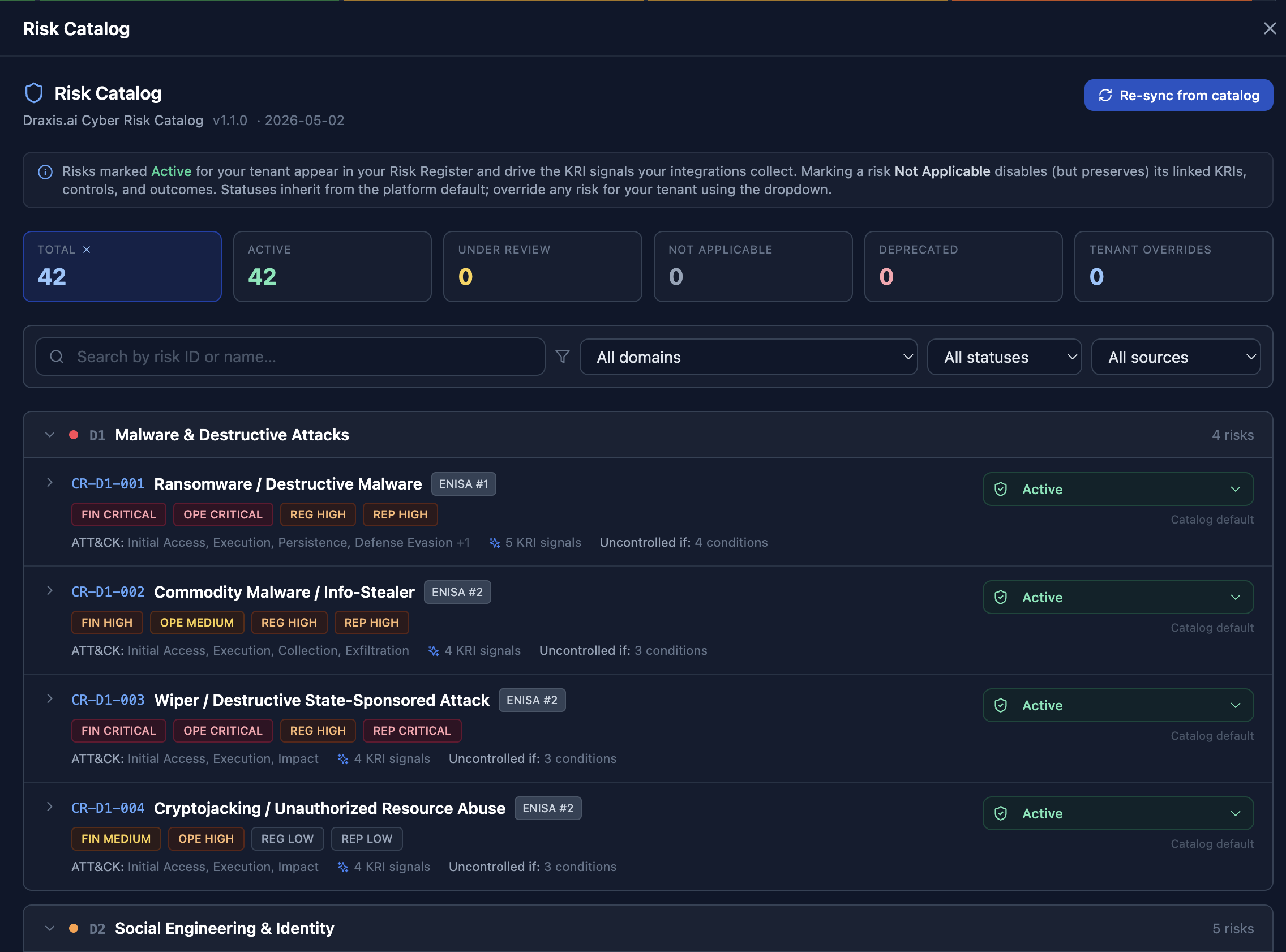The image size is (1286, 952).
Task: Click the Re-sync from catalog button
Action: 1178,95
